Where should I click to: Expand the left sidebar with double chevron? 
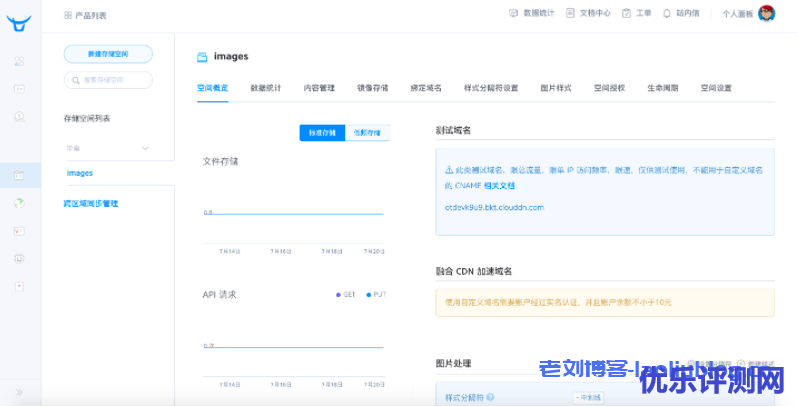pos(19,391)
